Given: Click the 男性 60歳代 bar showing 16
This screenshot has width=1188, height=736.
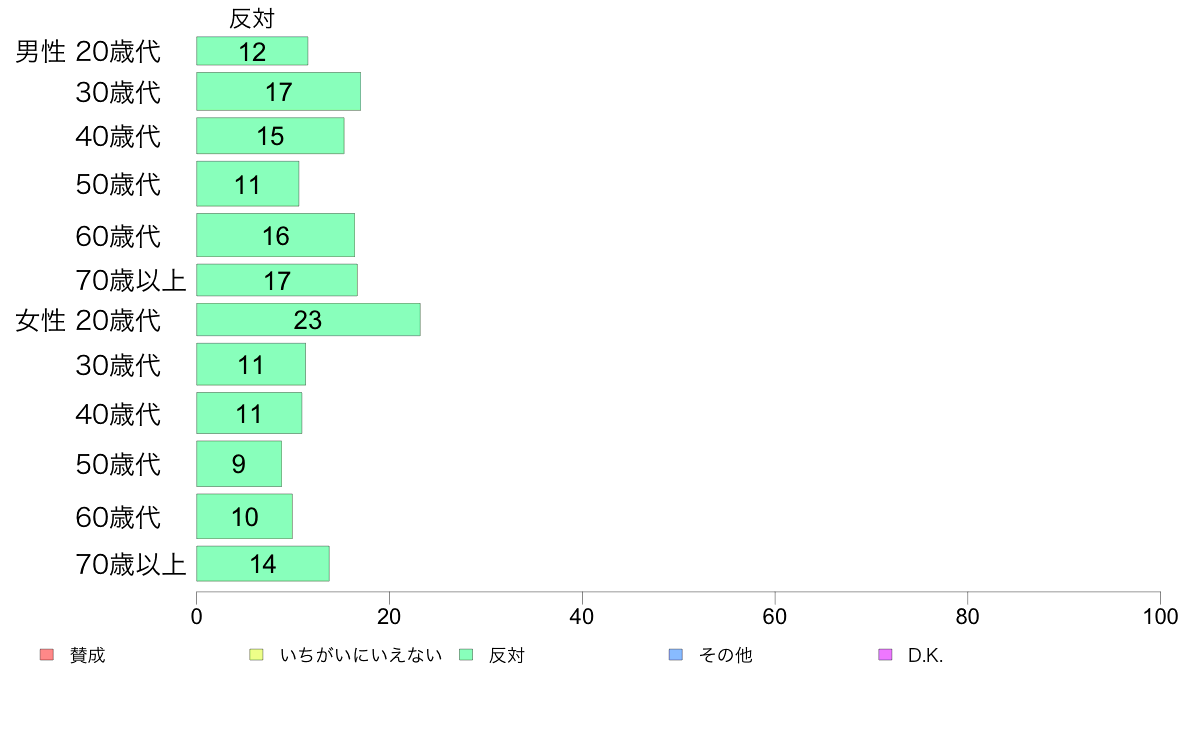Looking at the screenshot, I should (x=276, y=235).
